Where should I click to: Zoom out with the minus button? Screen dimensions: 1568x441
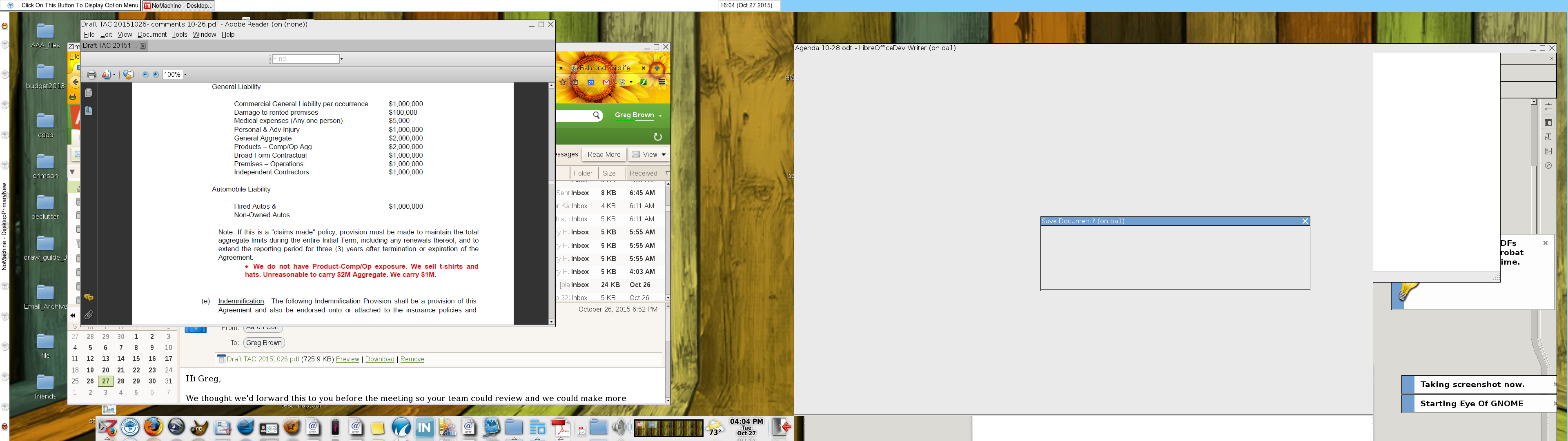tap(145, 75)
